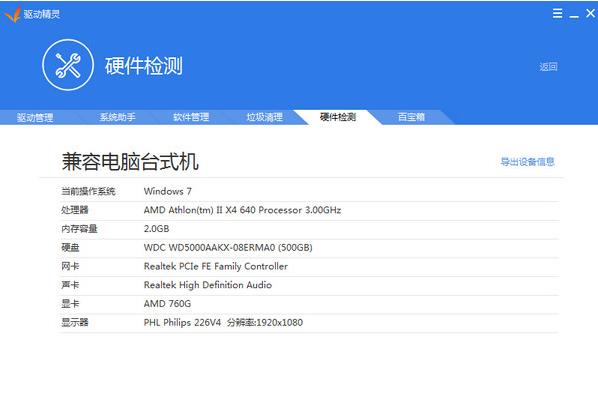Screen dimensions: 598x408
Task: Click the 驱动精灵 logo icon
Action: coord(12,14)
